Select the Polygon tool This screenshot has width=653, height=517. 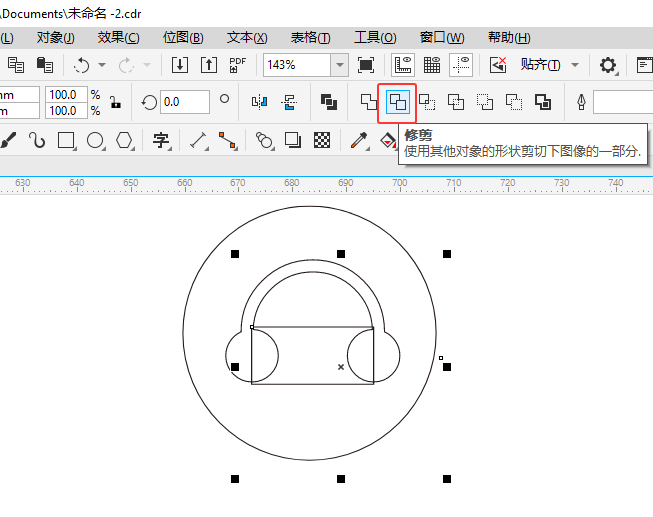coord(125,140)
